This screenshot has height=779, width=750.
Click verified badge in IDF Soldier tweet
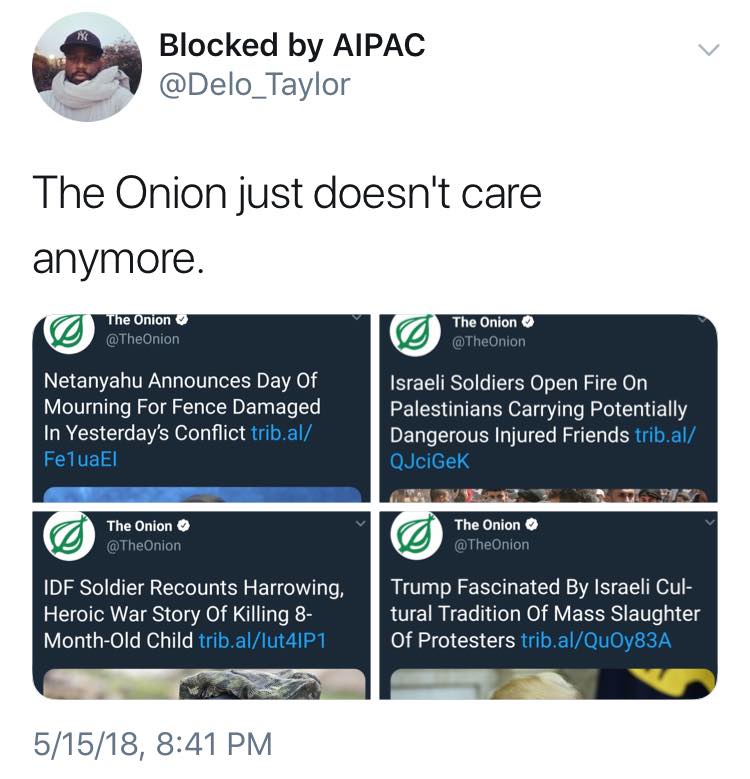click(184, 526)
